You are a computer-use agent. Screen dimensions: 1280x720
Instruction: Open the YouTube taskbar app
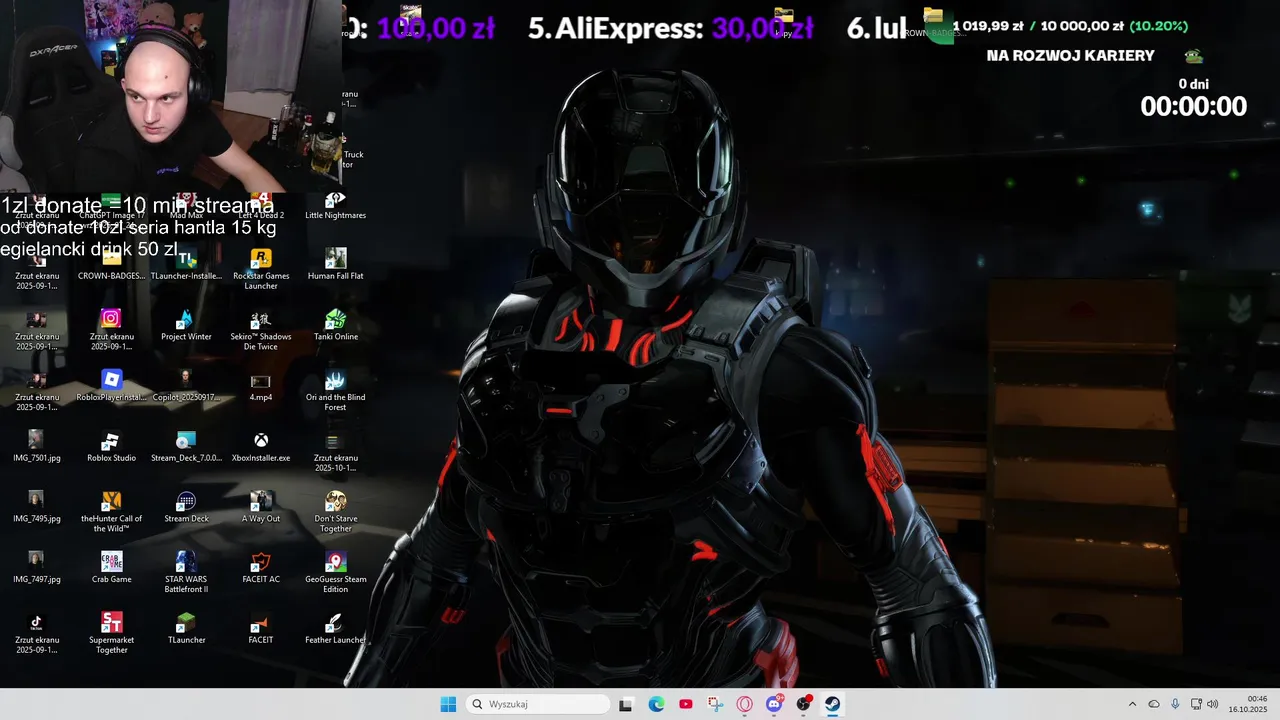685,704
